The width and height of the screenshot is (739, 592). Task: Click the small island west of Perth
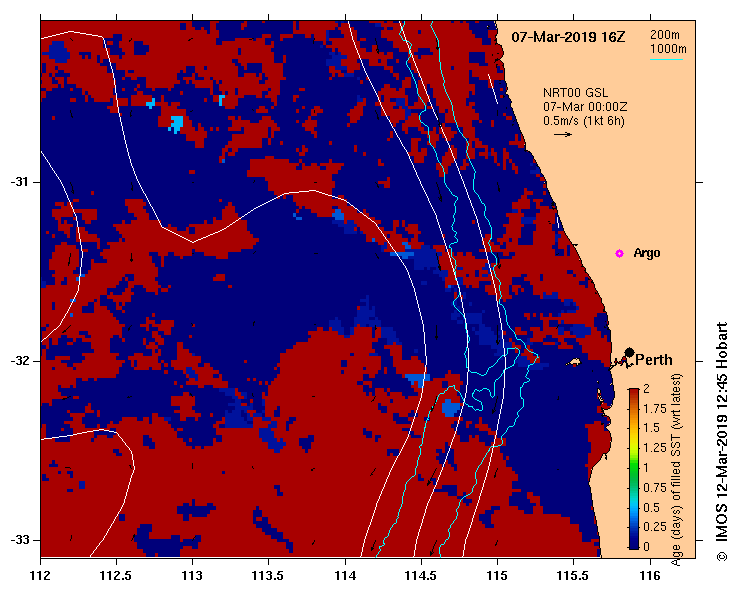(574, 363)
